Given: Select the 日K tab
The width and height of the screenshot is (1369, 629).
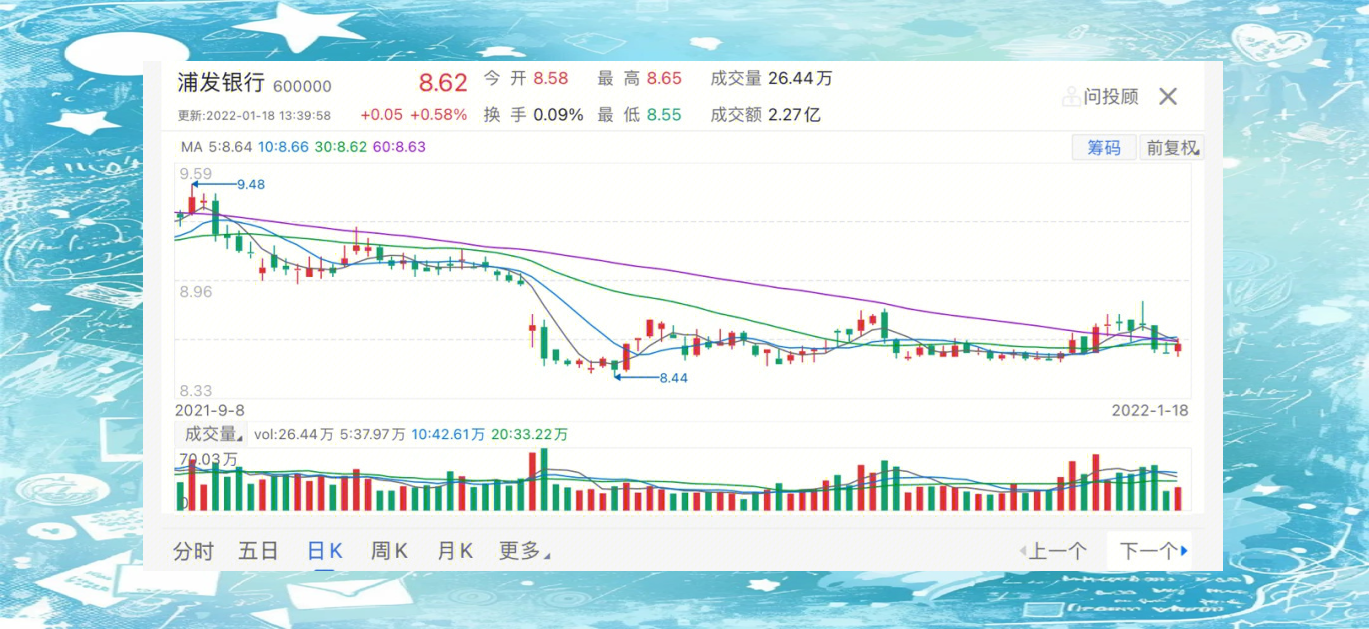Looking at the screenshot, I should point(324,551).
